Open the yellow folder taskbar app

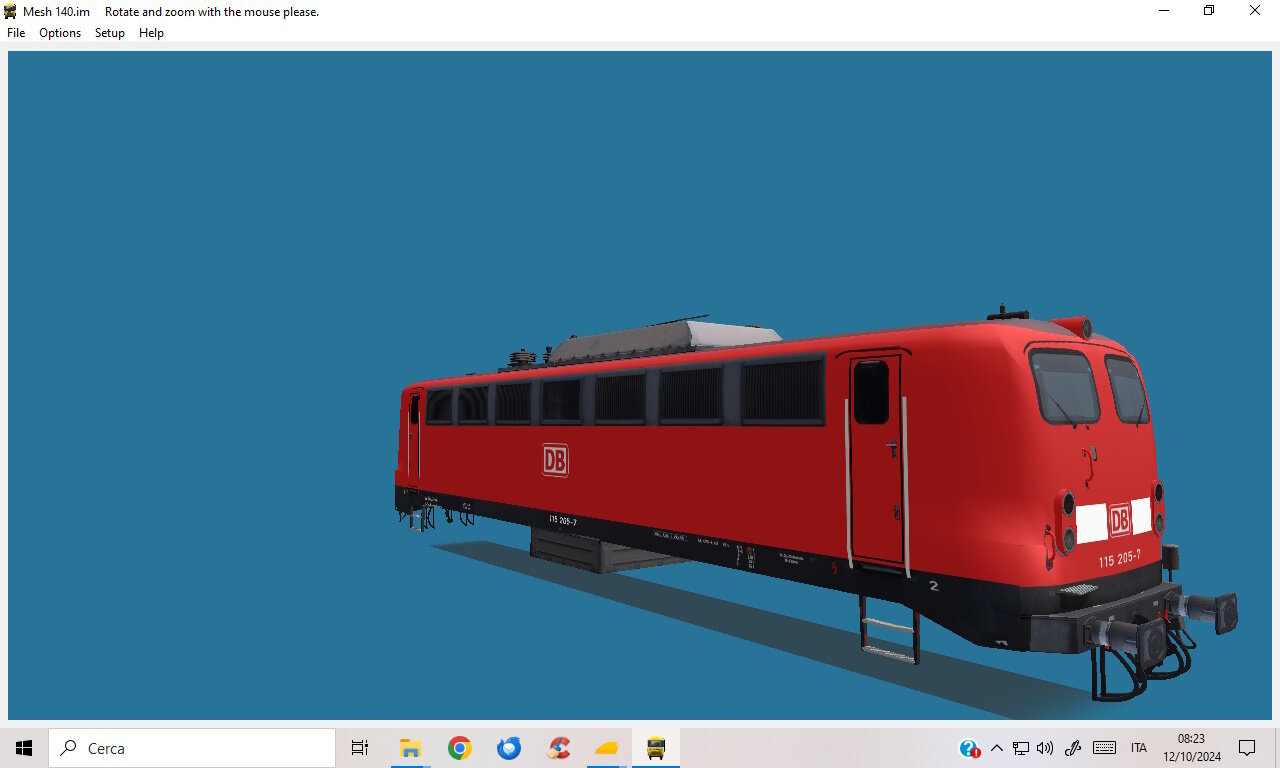pos(607,748)
